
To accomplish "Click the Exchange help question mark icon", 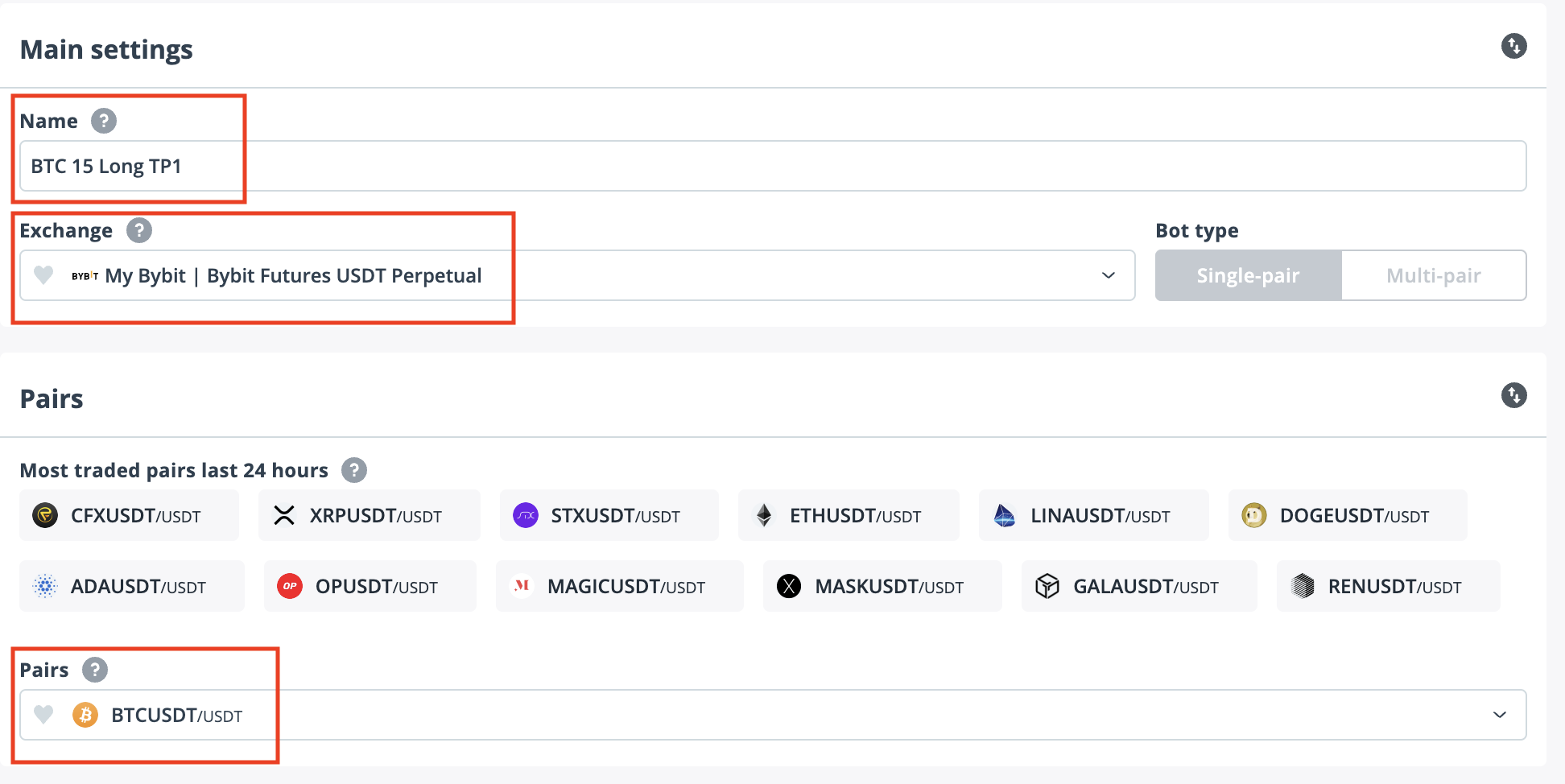I will coord(139,231).
